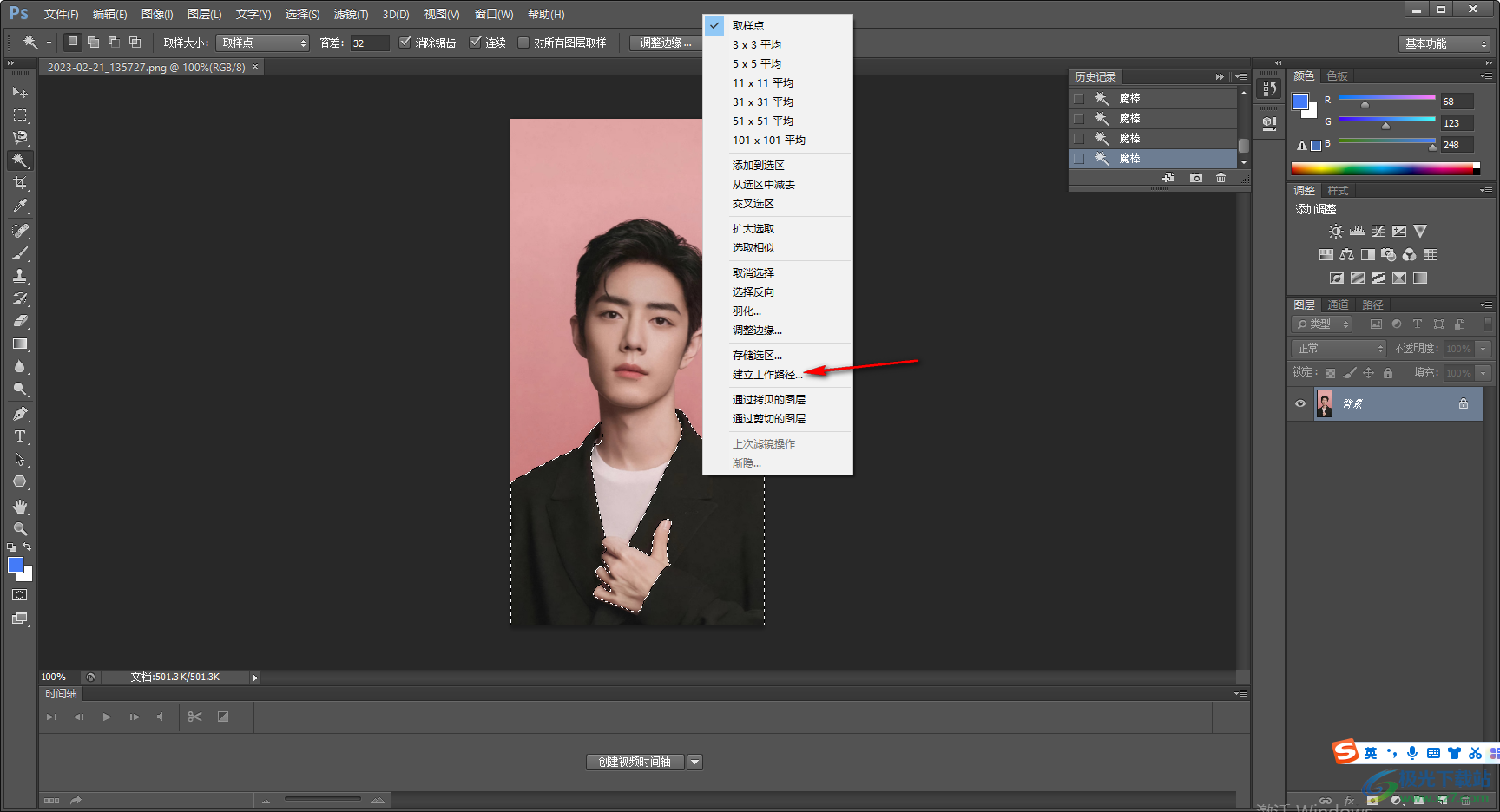Click the Subtract from selection mode icon
This screenshot has height=812, width=1500.
click(114, 42)
